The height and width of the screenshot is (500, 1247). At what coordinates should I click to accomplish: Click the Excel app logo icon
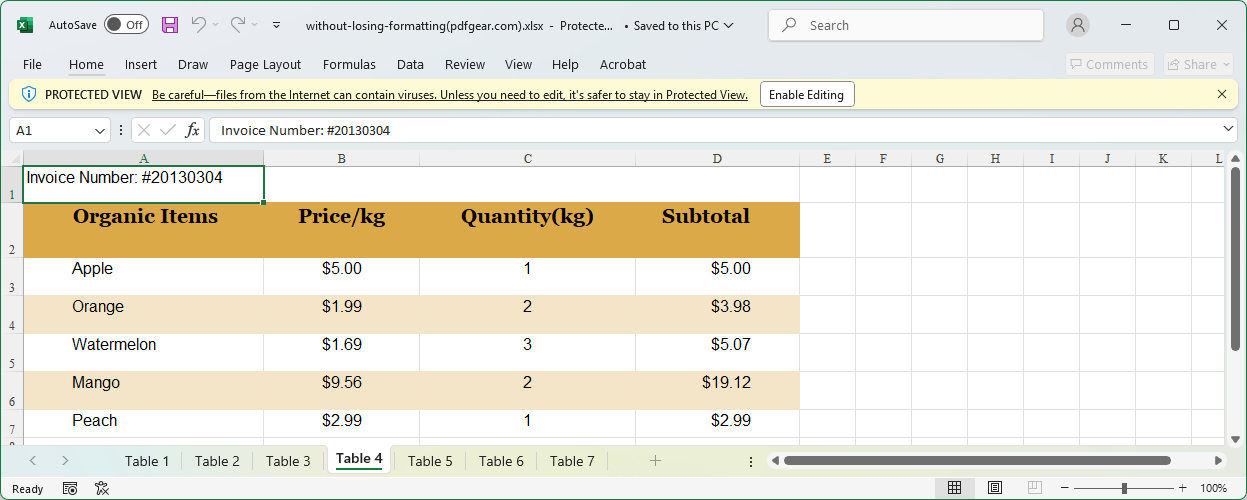pos(25,25)
